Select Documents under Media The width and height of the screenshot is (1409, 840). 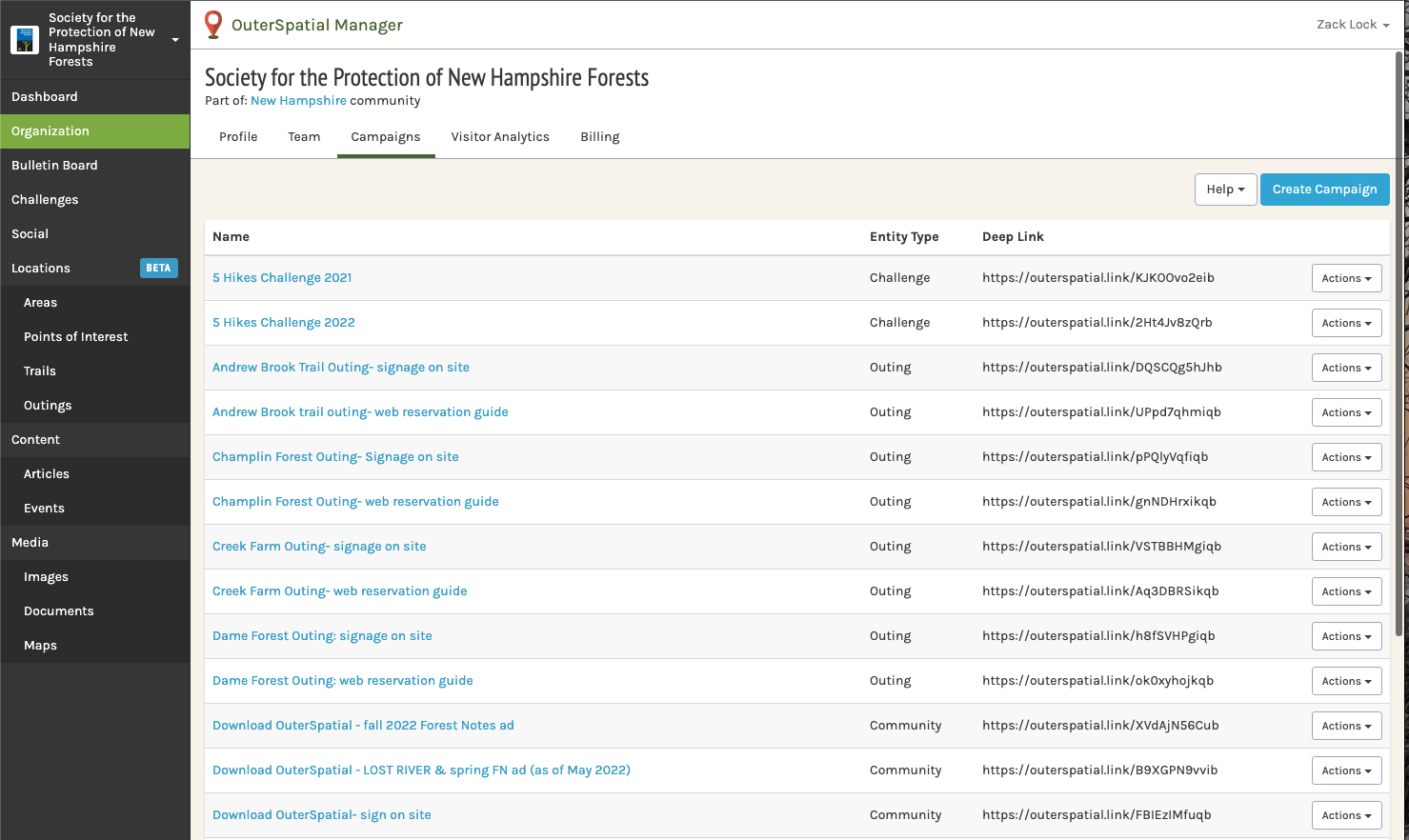[x=58, y=611]
